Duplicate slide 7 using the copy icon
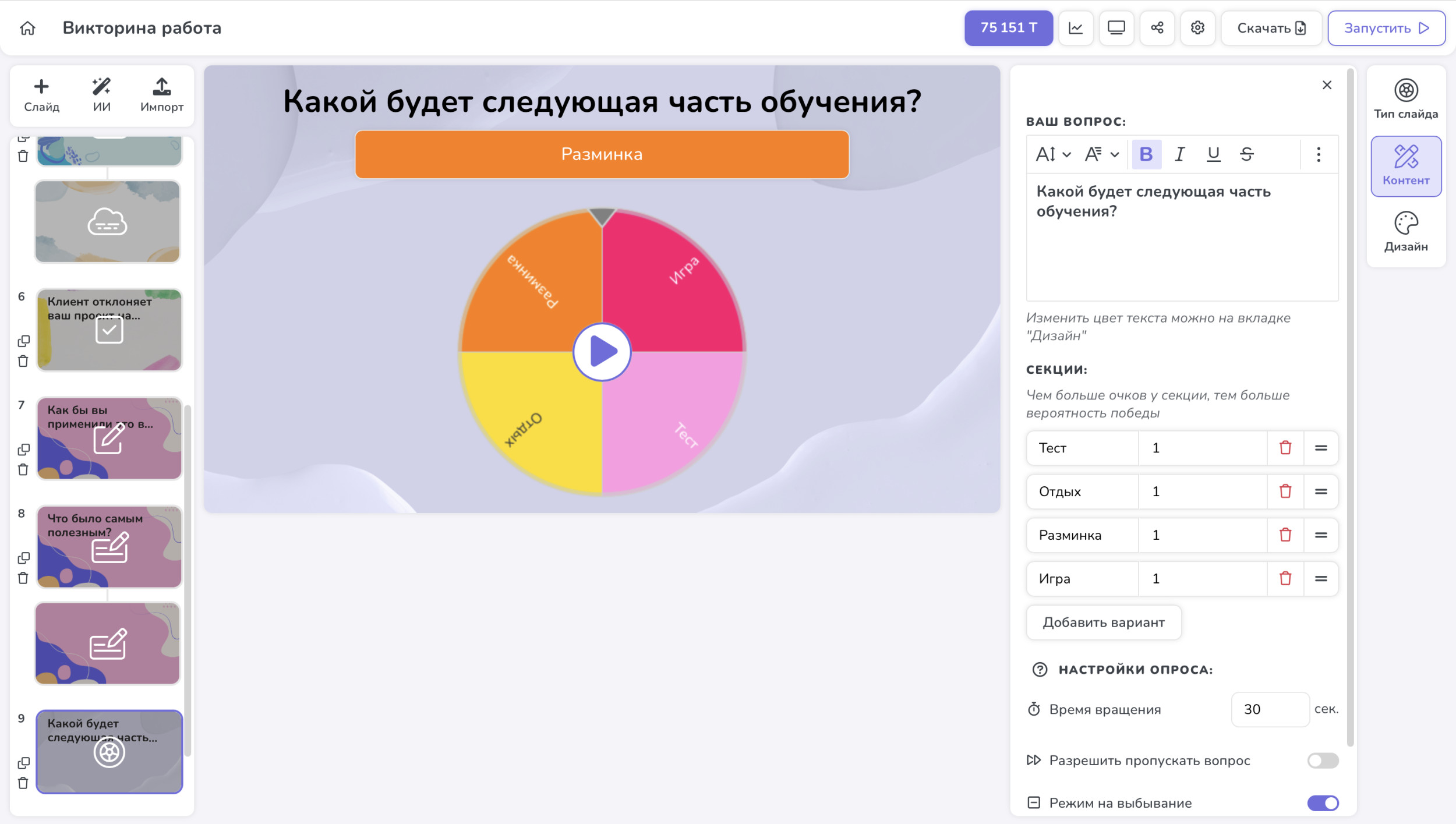1456x824 pixels. point(23,450)
